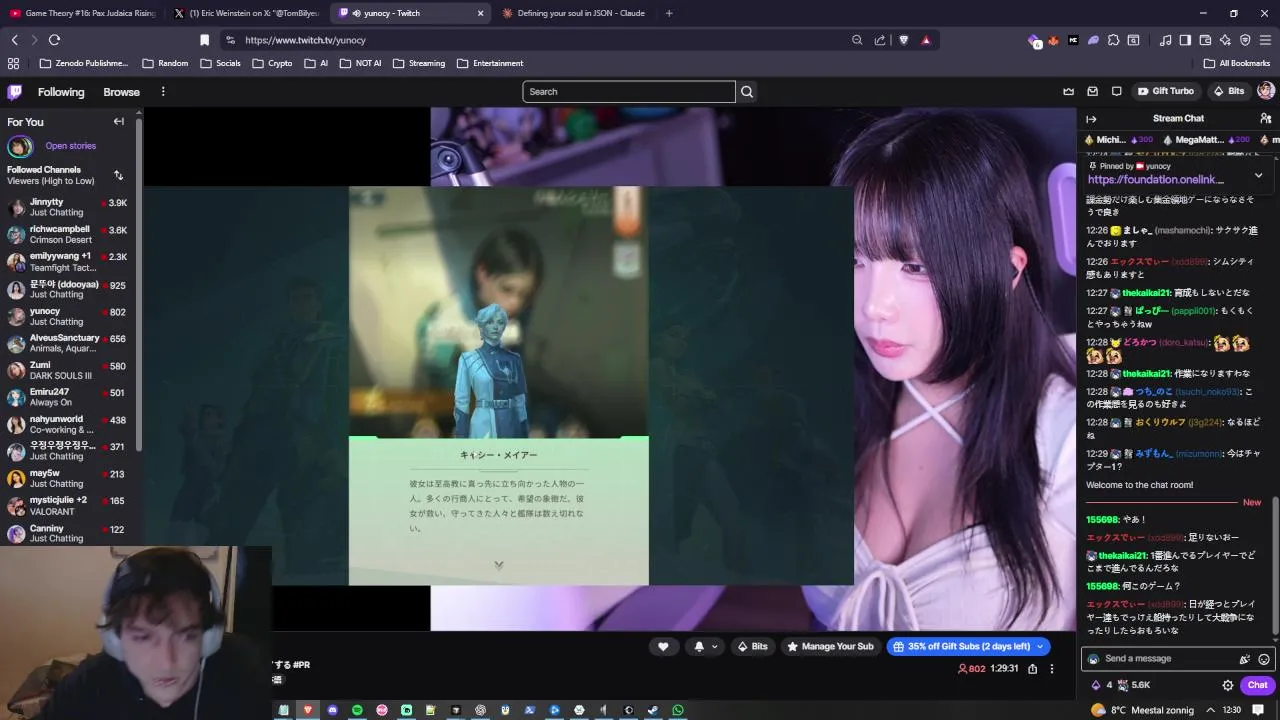This screenshot has height=720, width=1280.
Task: Bookmark this page icon
Action: click(204, 40)
